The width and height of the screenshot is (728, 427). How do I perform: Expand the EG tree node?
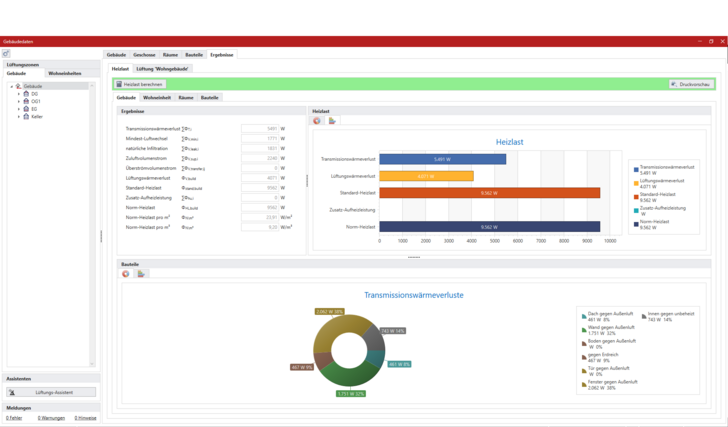[x=19, y=109]
